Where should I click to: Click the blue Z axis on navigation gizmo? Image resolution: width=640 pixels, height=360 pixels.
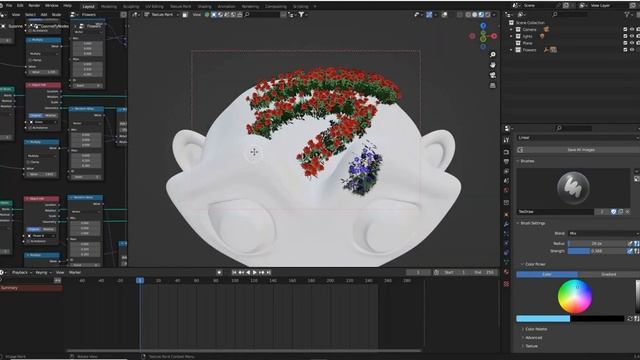tap(483, 26)
